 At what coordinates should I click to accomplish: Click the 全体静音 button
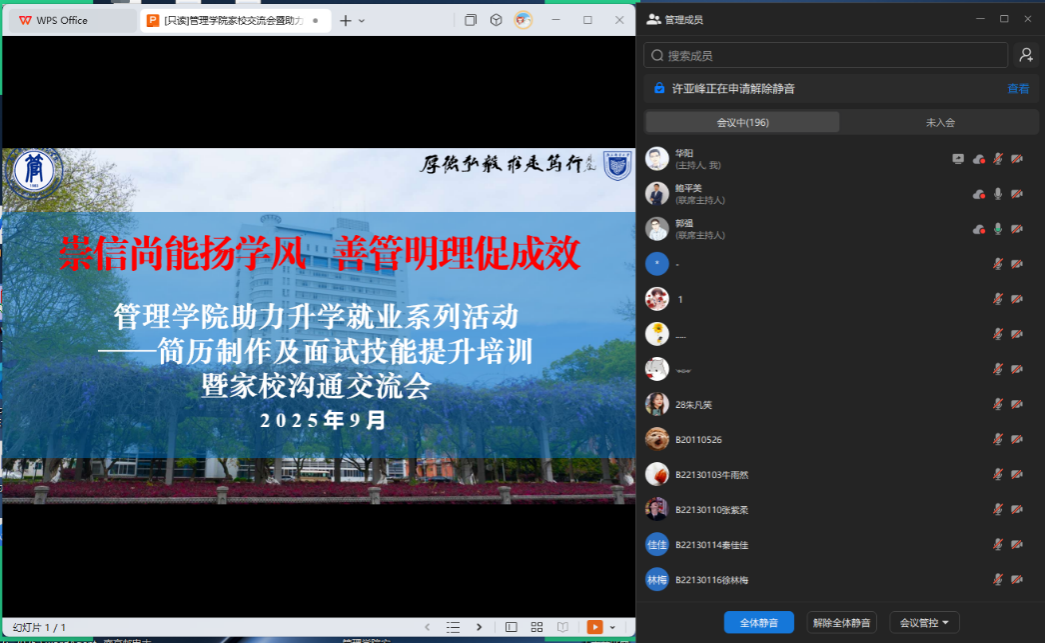pos(758,622)
